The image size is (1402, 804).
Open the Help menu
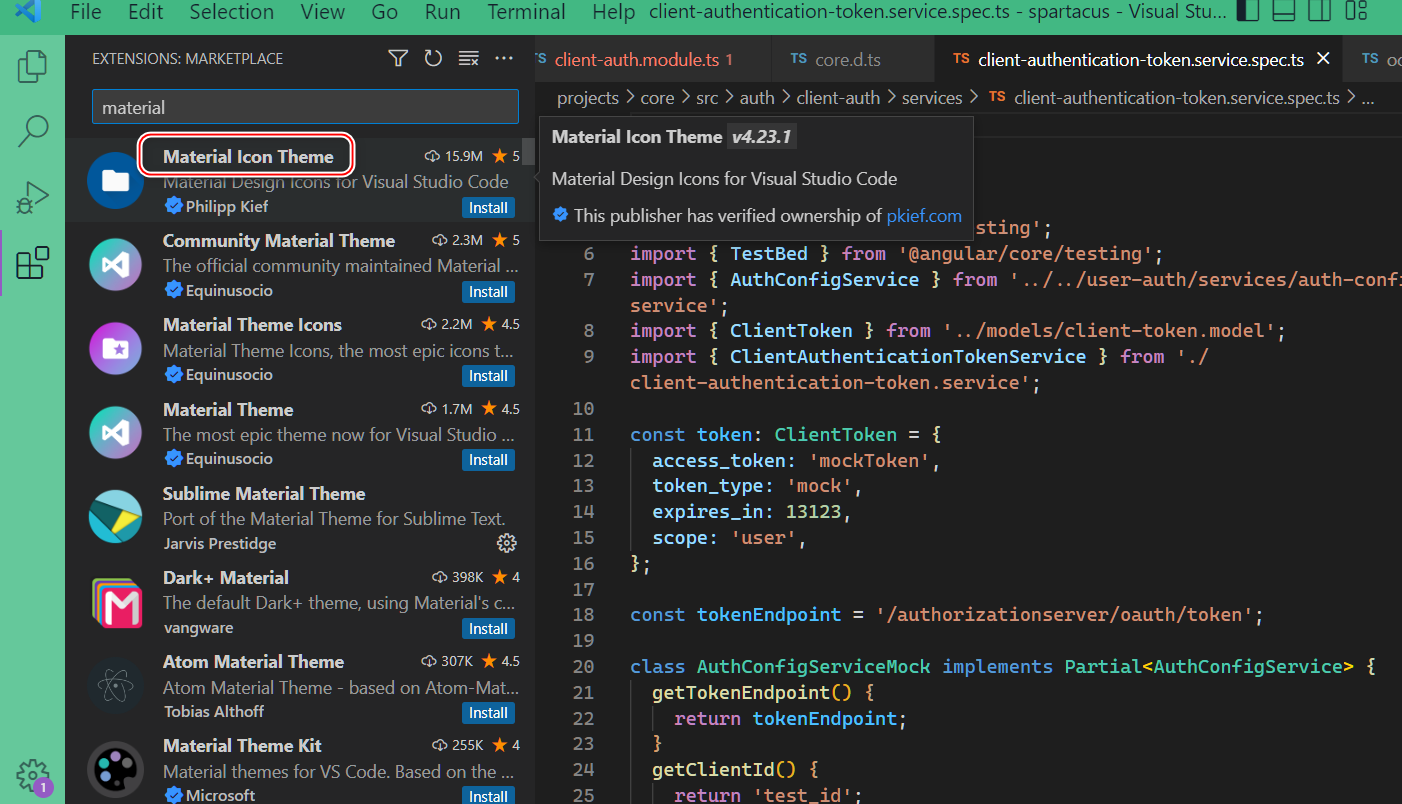(613, 12)
